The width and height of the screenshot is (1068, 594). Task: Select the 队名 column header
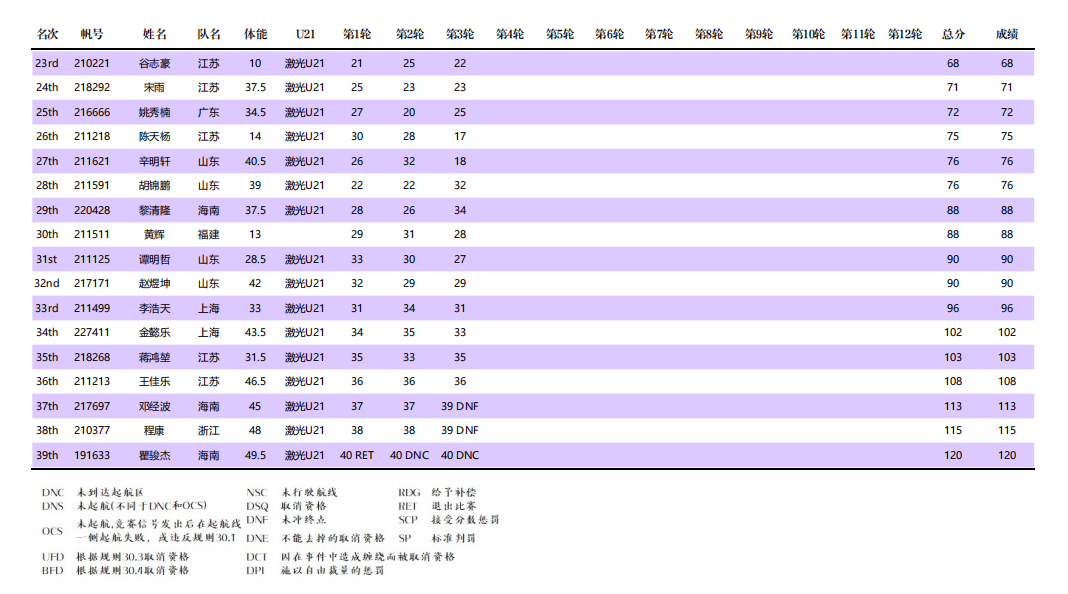point(208,34)
